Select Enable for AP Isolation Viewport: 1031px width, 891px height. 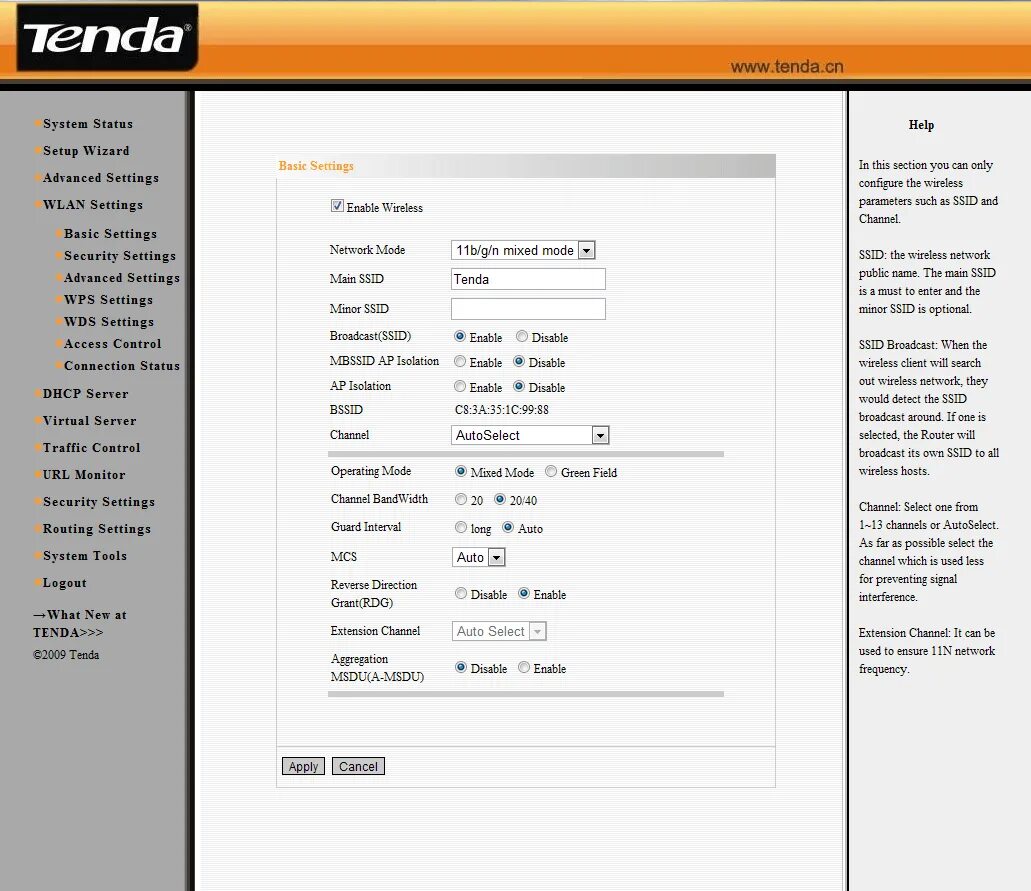pos(460,386)
